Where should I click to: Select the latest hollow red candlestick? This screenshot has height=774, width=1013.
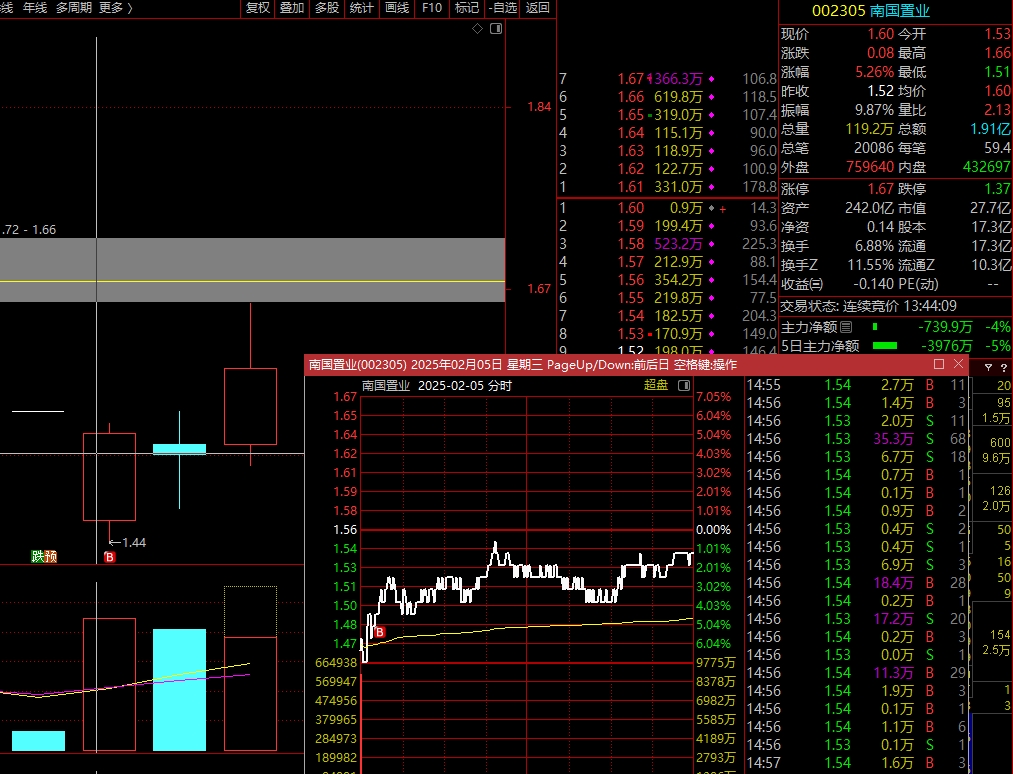(251, 406)
